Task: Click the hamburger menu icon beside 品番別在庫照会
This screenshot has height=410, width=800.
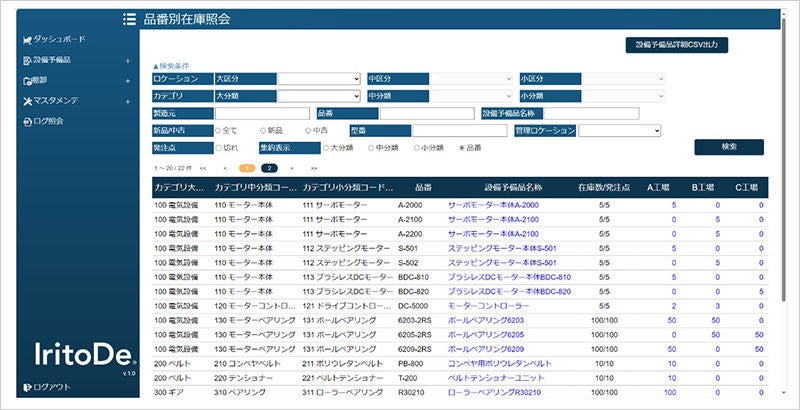Action: 129,18
